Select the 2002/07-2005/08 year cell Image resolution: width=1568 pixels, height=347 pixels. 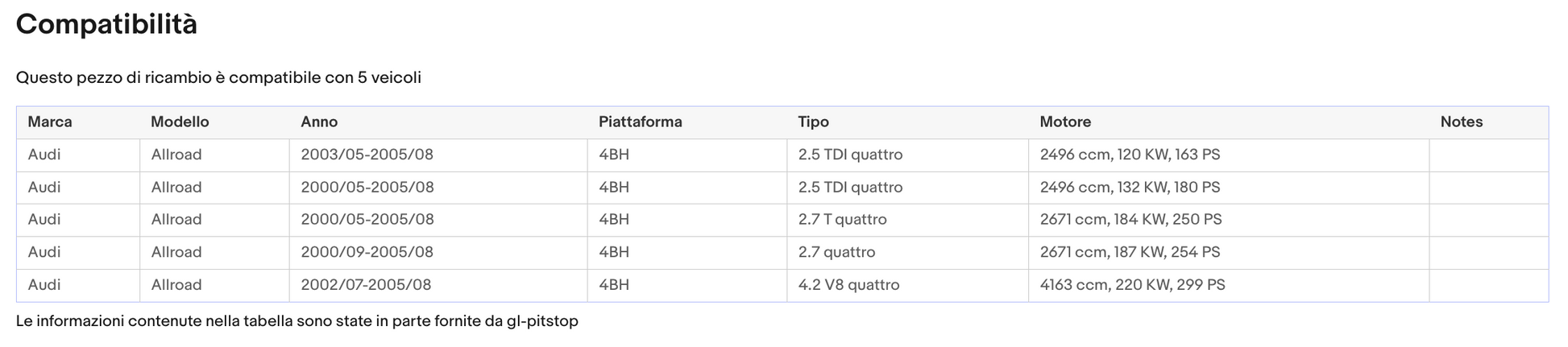click(x=438, y=285)
